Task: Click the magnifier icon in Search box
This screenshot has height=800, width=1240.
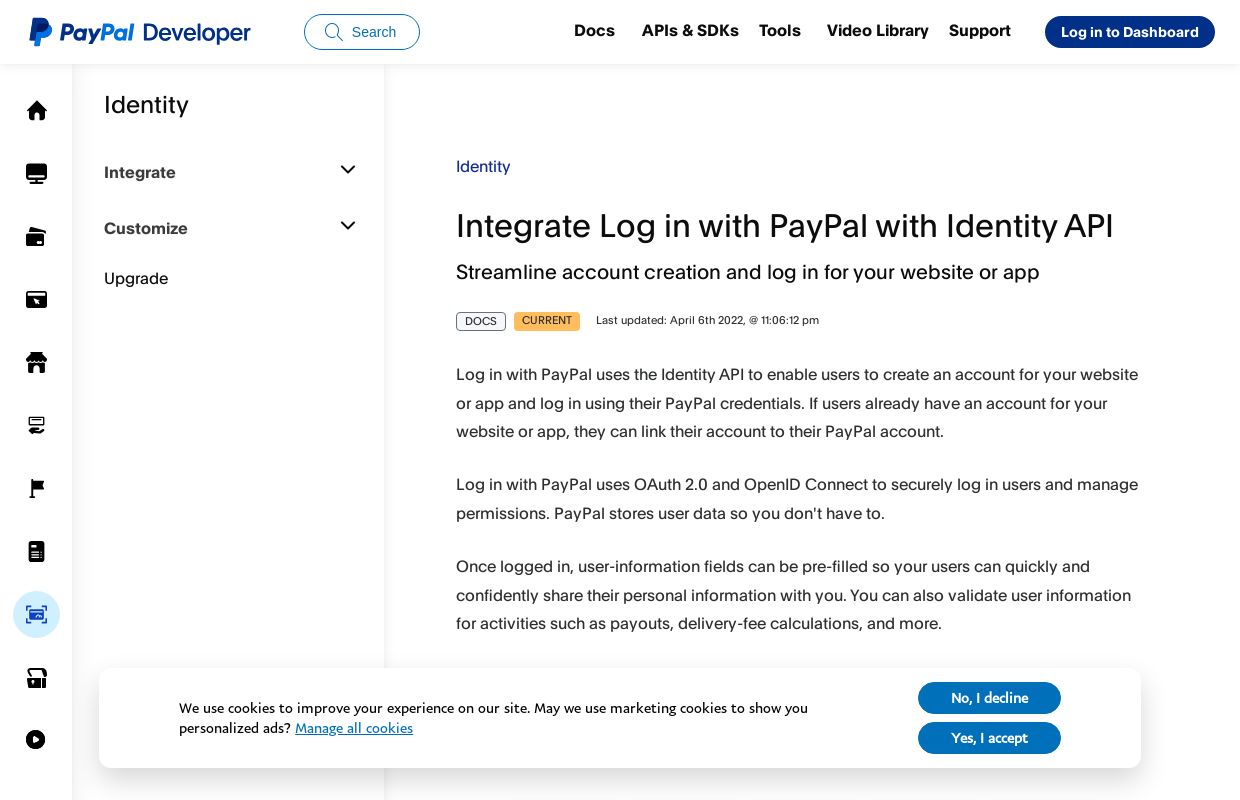Action: click(334, 32)
